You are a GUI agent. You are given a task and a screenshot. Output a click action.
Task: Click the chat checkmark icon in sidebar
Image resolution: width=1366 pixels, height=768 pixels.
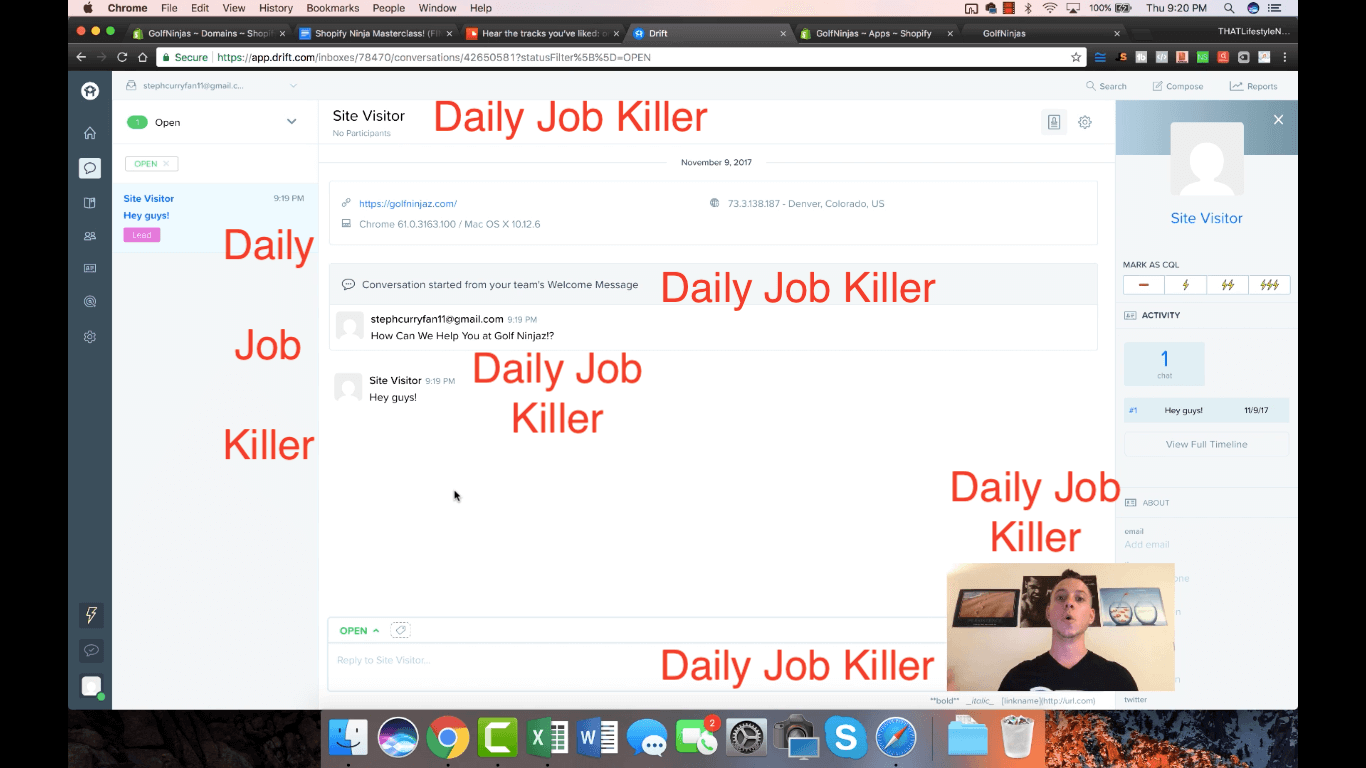[x=91, y=650]
